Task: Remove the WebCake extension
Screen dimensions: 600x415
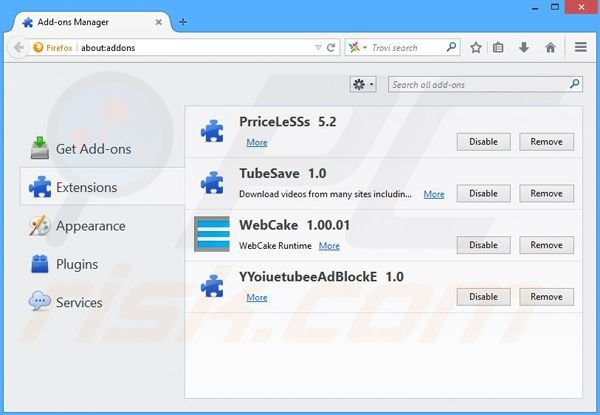Action: click(546, 245)
